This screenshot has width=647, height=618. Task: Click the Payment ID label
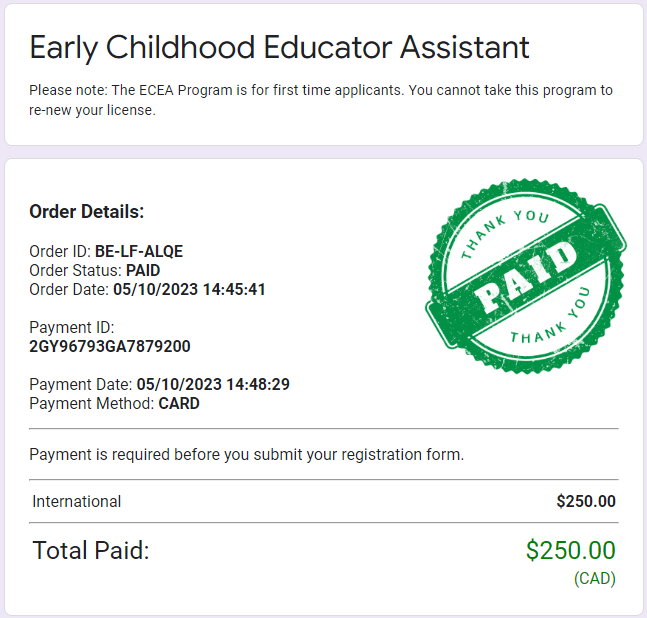point(72,327)
